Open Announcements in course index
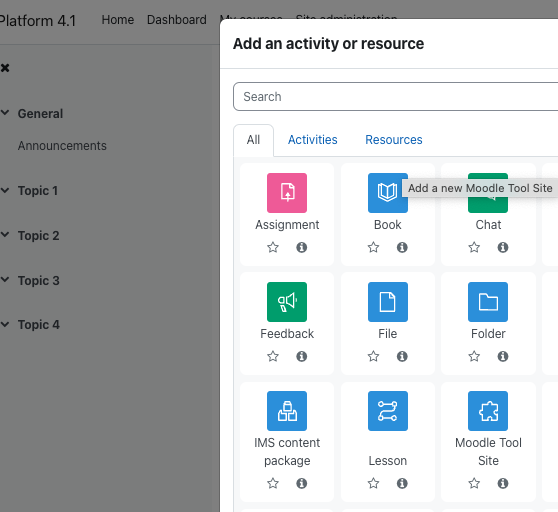 (x=62, y=146)
